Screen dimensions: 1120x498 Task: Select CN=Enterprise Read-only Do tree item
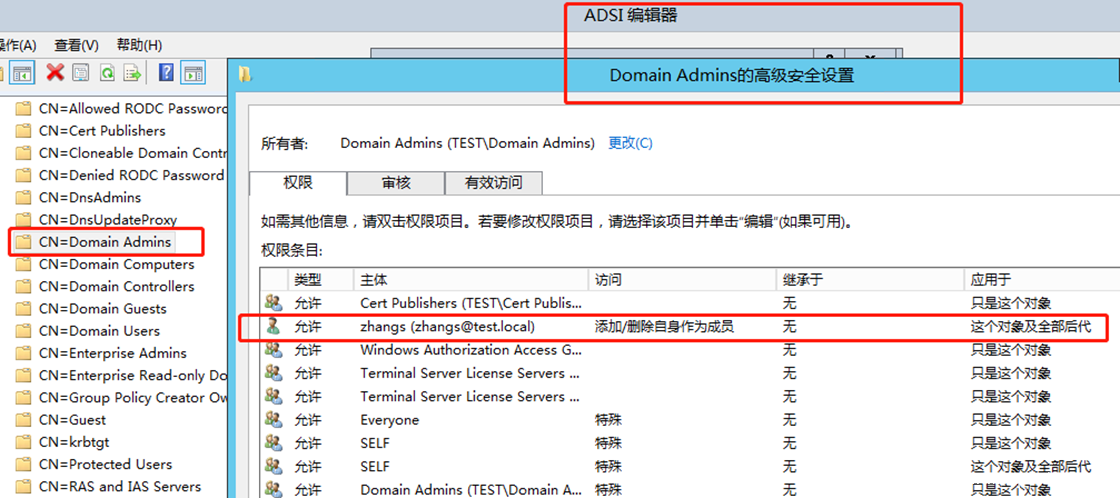(132, 375)
